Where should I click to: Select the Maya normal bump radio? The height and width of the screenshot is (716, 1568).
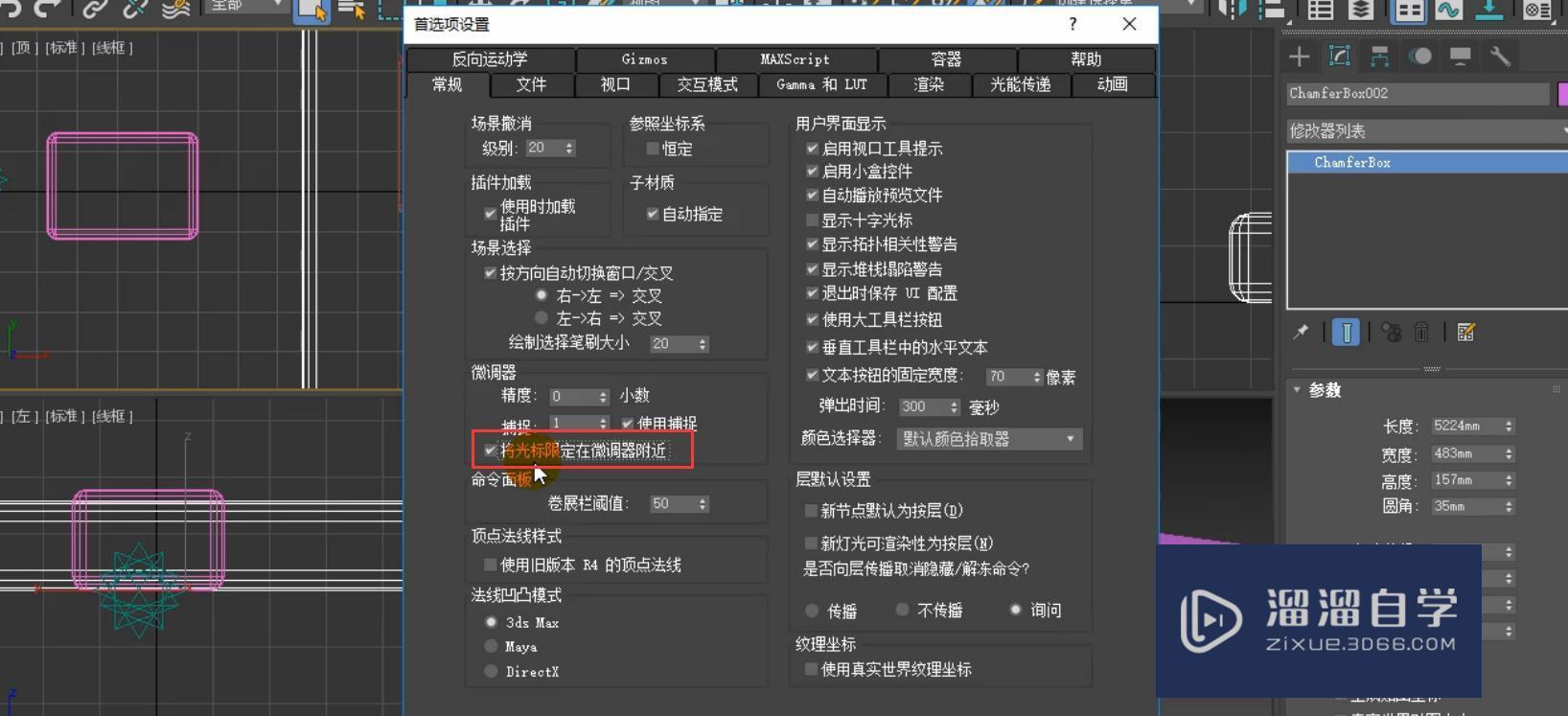492,647
